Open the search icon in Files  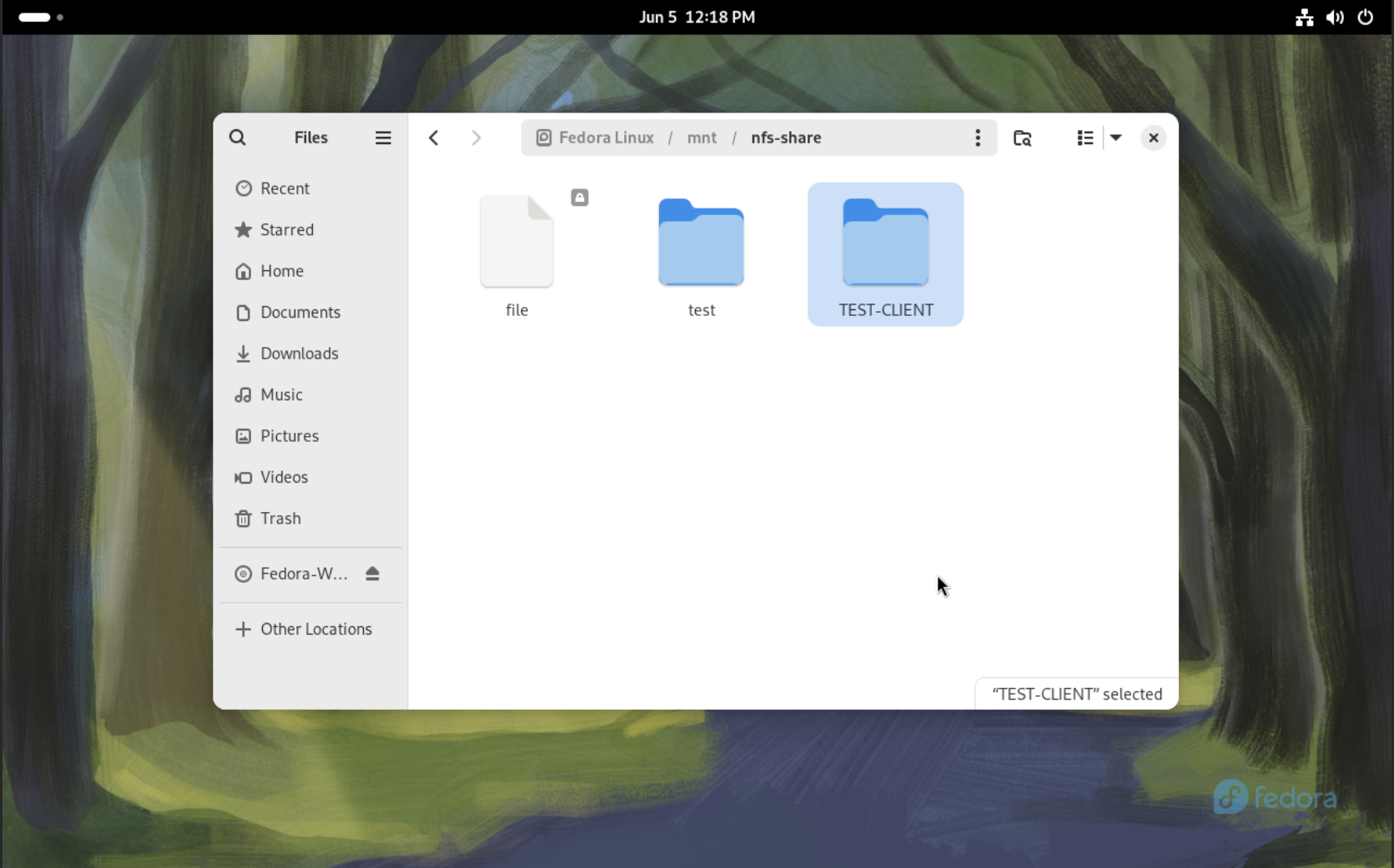[x=238, y=138]
